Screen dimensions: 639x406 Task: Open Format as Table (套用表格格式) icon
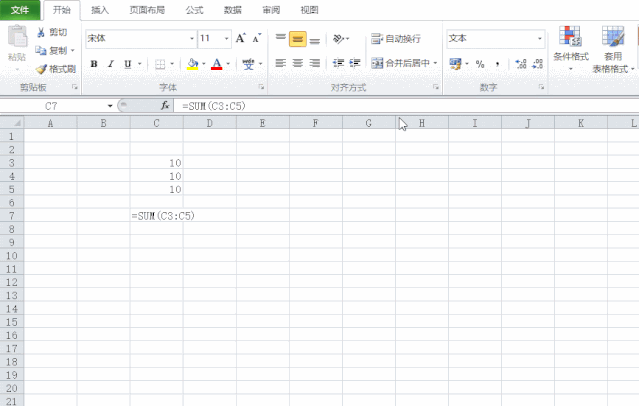click(x=613, y=36)
